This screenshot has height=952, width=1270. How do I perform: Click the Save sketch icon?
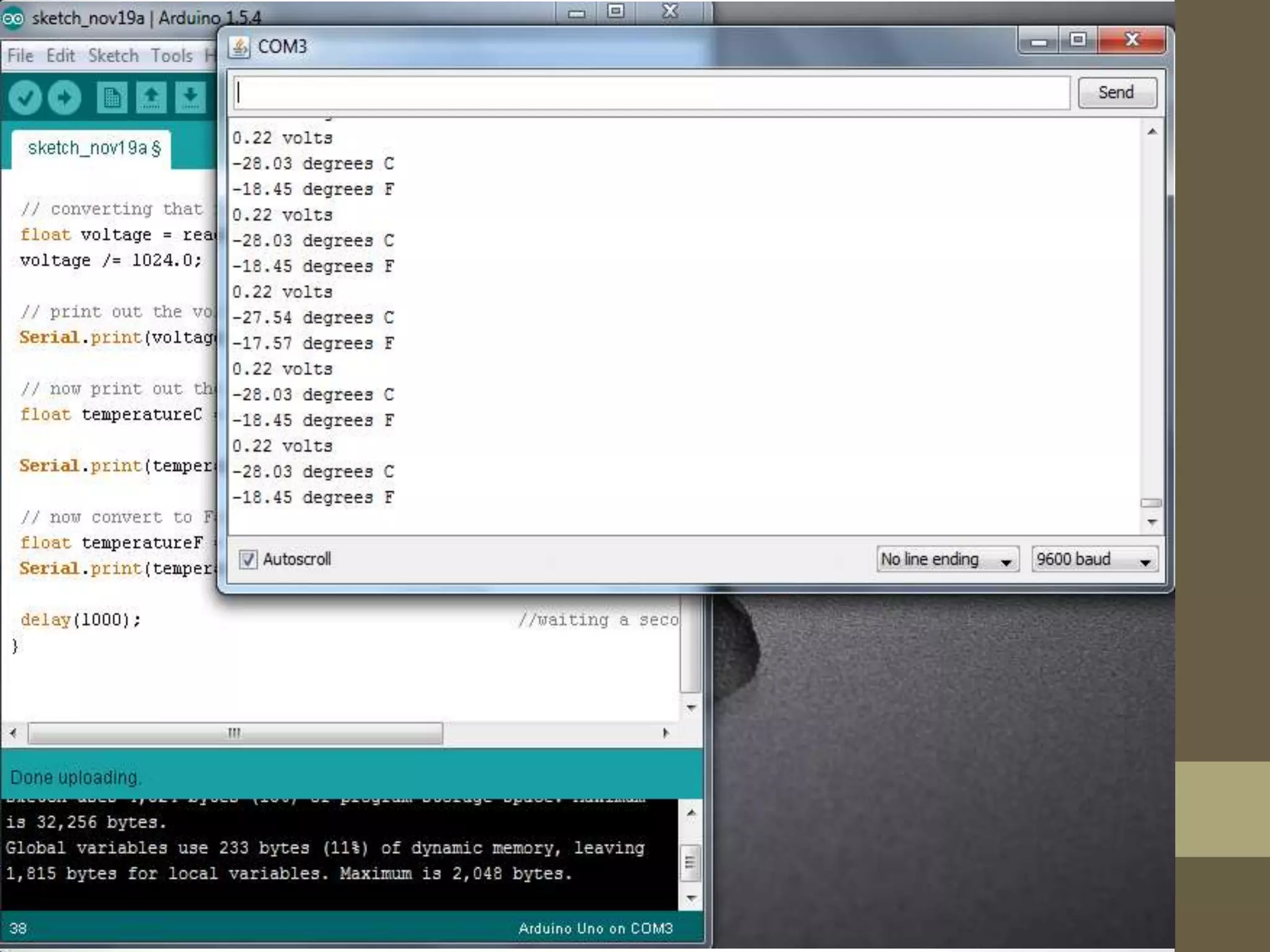tap(190, 98)
